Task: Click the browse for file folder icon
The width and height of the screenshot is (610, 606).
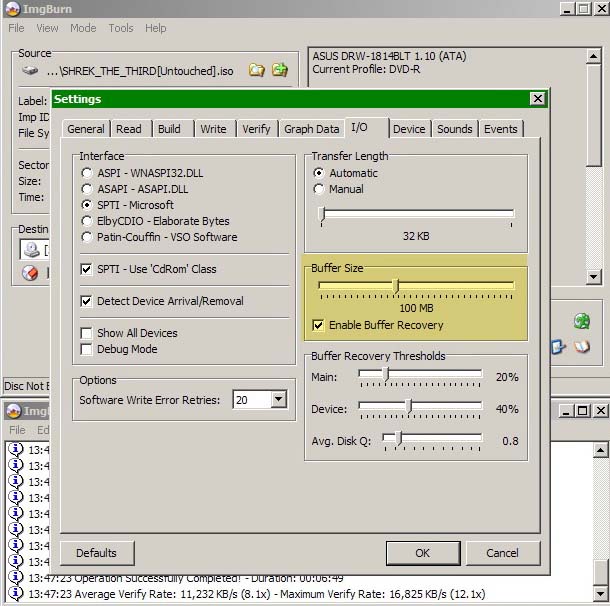Action: [x=257, y=70]
